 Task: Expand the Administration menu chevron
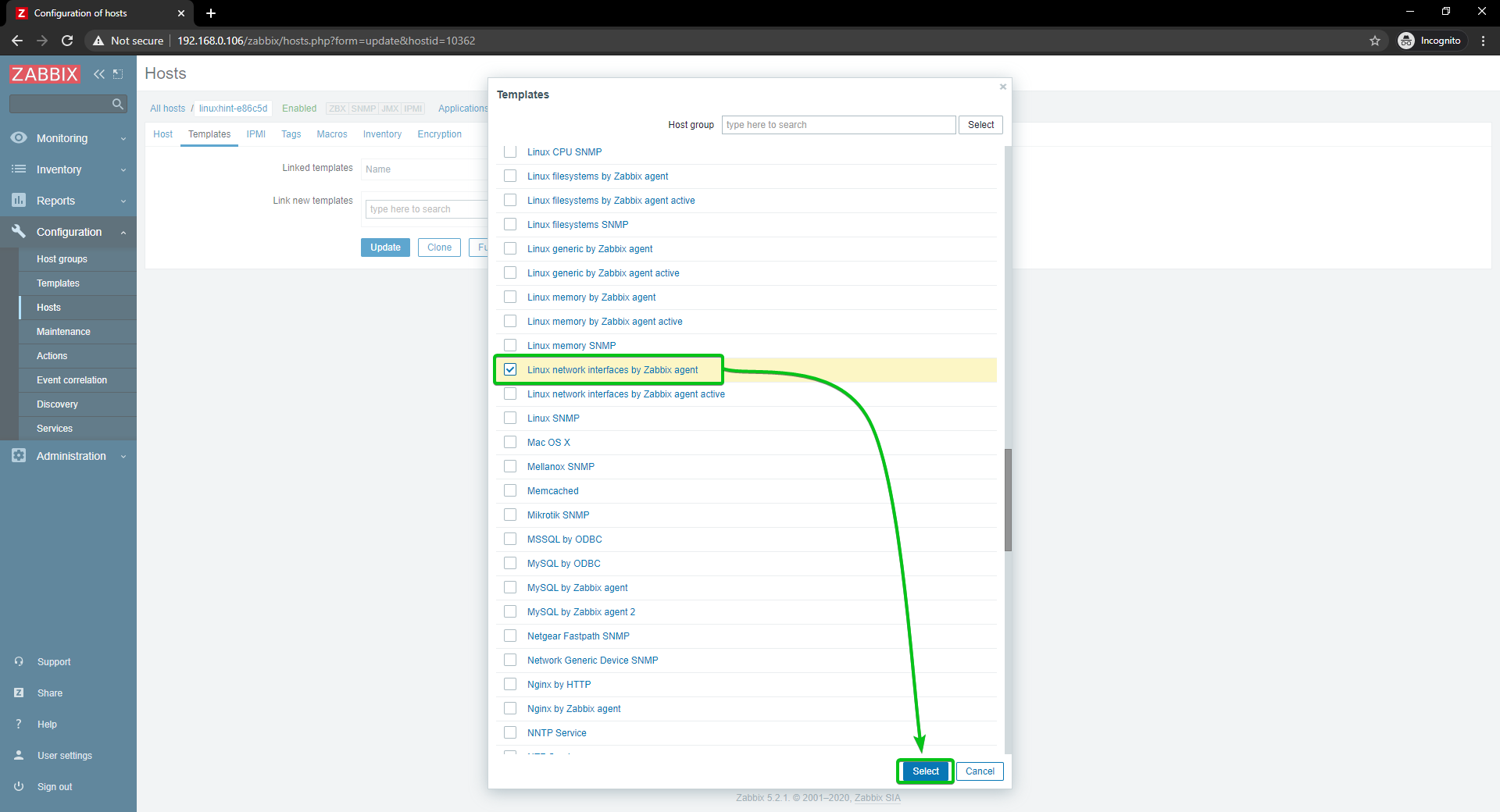tap(123, 457)
